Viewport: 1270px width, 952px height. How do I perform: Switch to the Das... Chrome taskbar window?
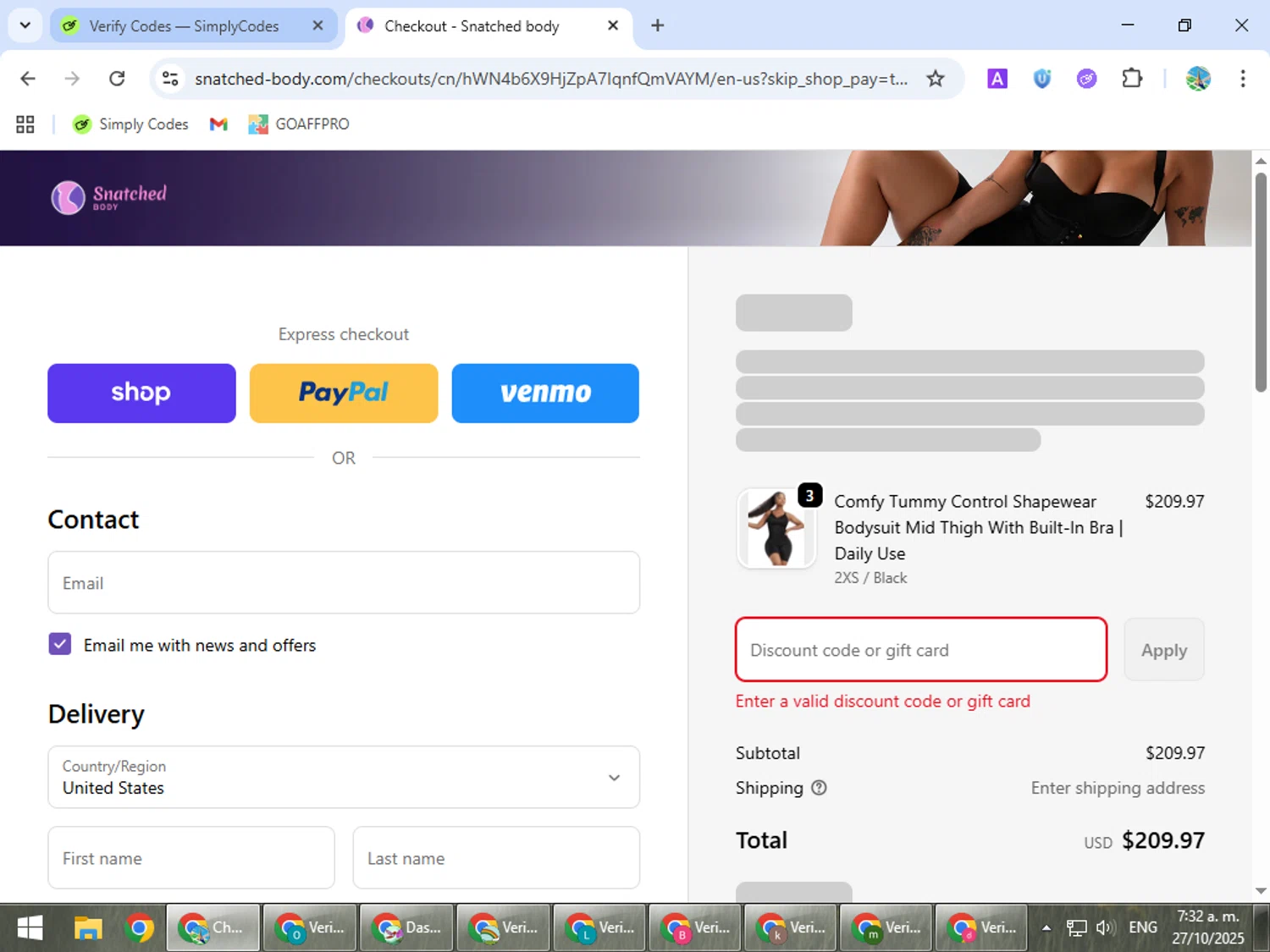(x=406, y=928)
